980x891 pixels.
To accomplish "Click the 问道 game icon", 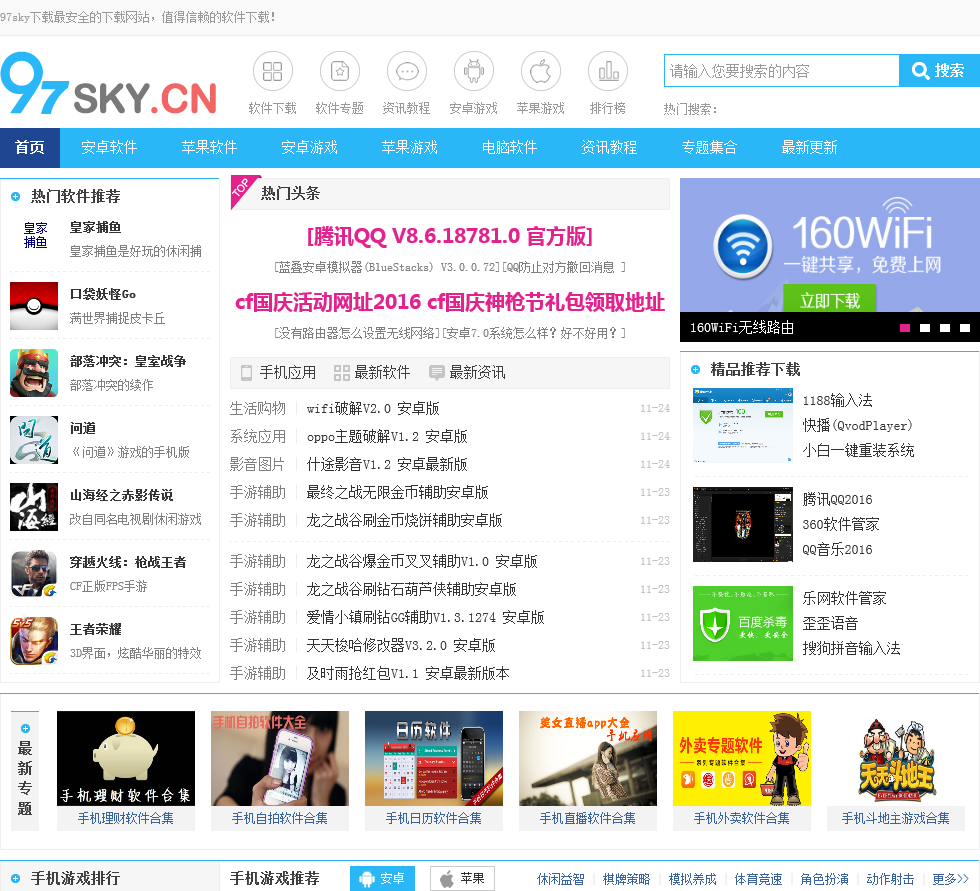I will [x=34, y=440].
